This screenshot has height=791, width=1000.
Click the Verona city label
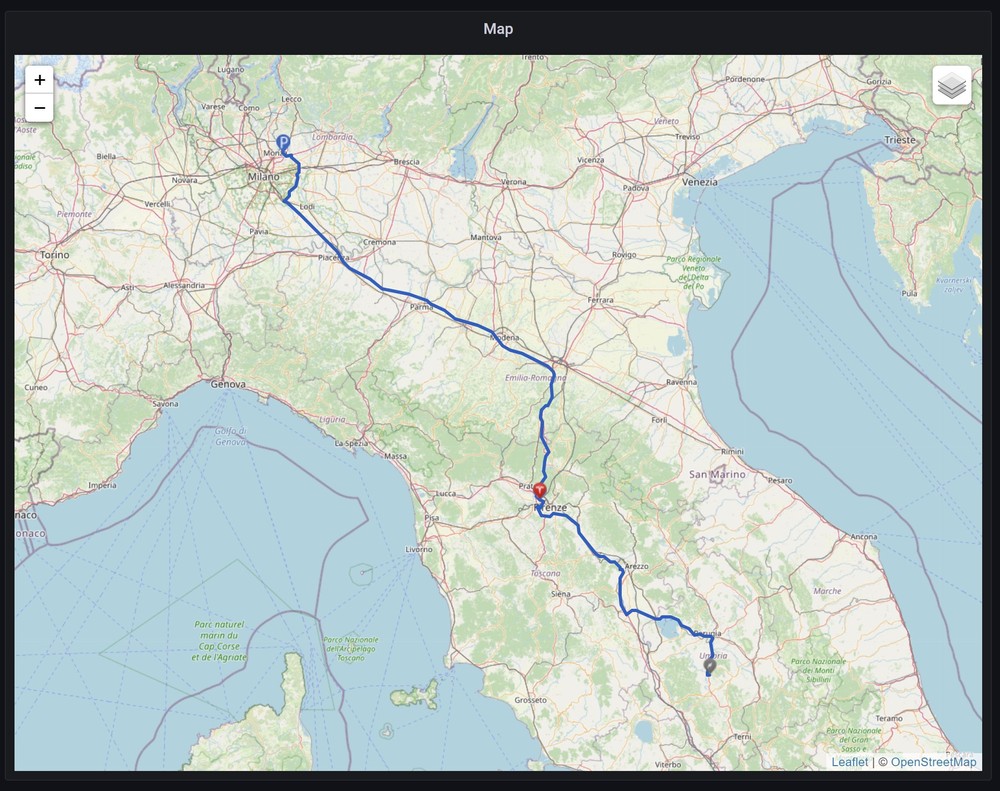[513, 182]
